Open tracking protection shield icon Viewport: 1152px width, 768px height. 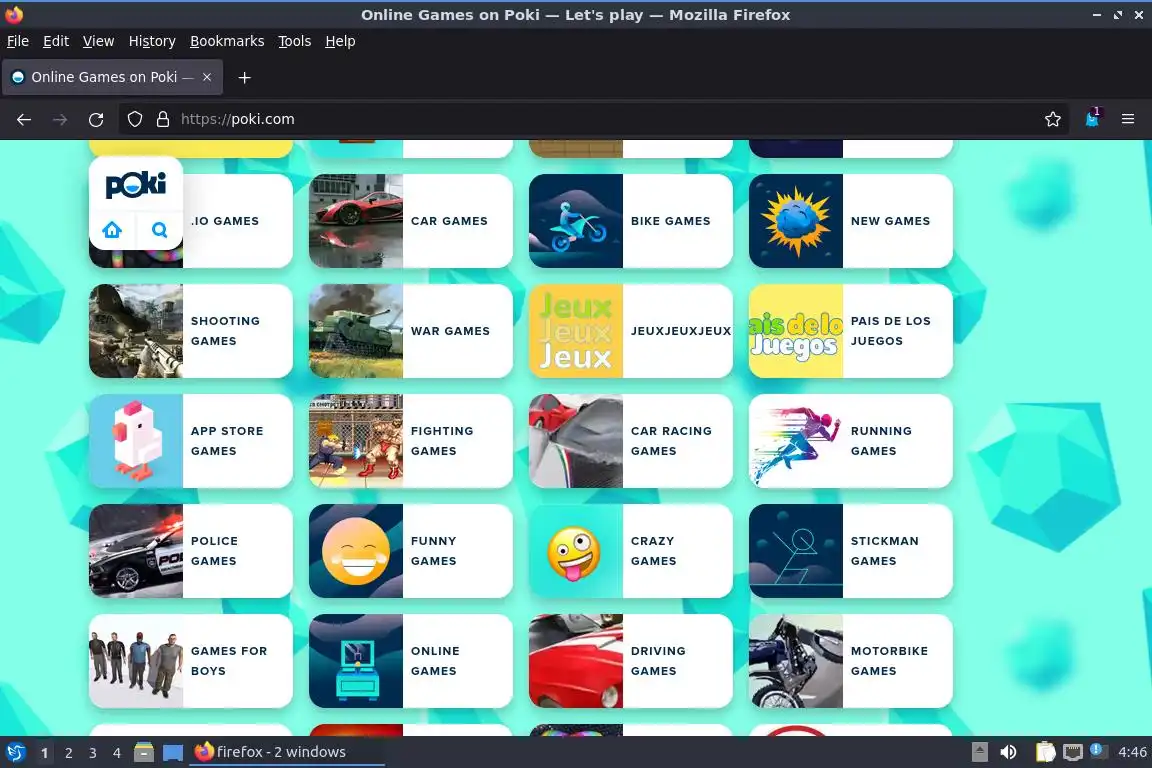[134, 119]
